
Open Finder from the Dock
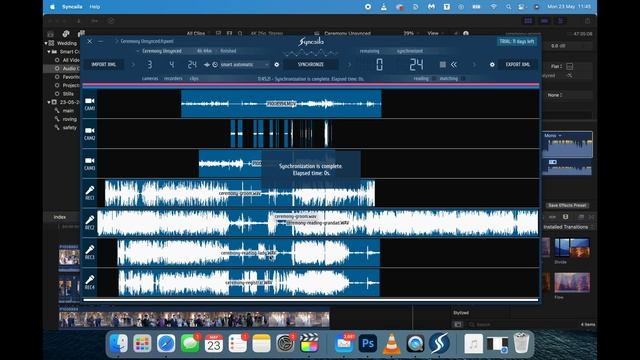(119, 343)
